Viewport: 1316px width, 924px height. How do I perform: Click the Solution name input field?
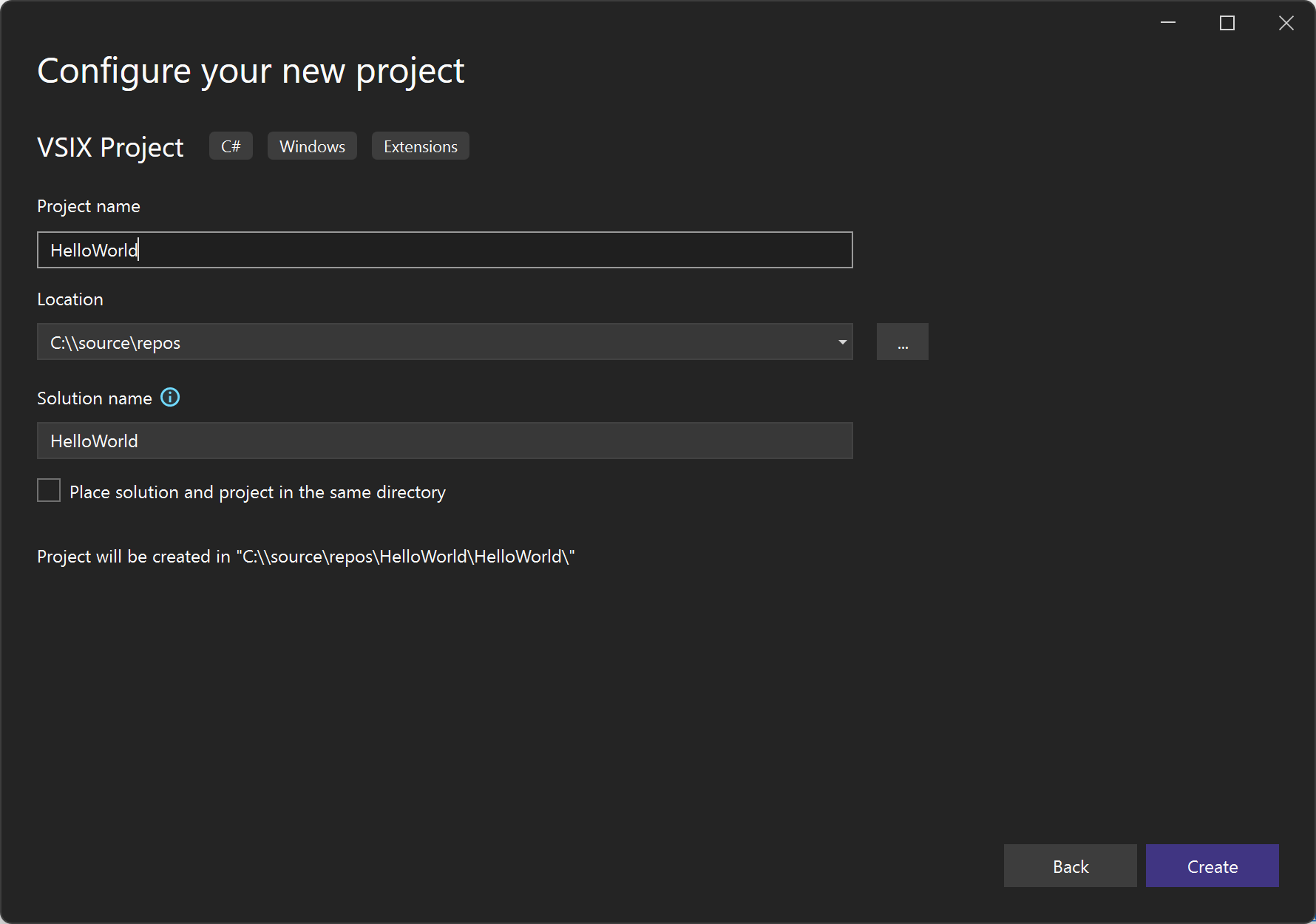(x=445, y=441)
